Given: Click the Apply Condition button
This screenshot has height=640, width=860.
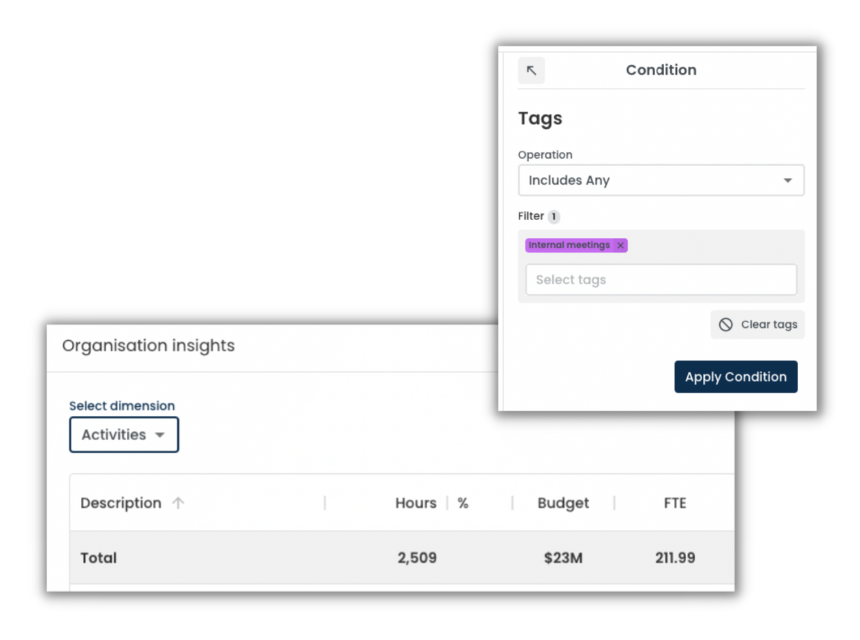Looking at the screenshot, I should point(735,377).
